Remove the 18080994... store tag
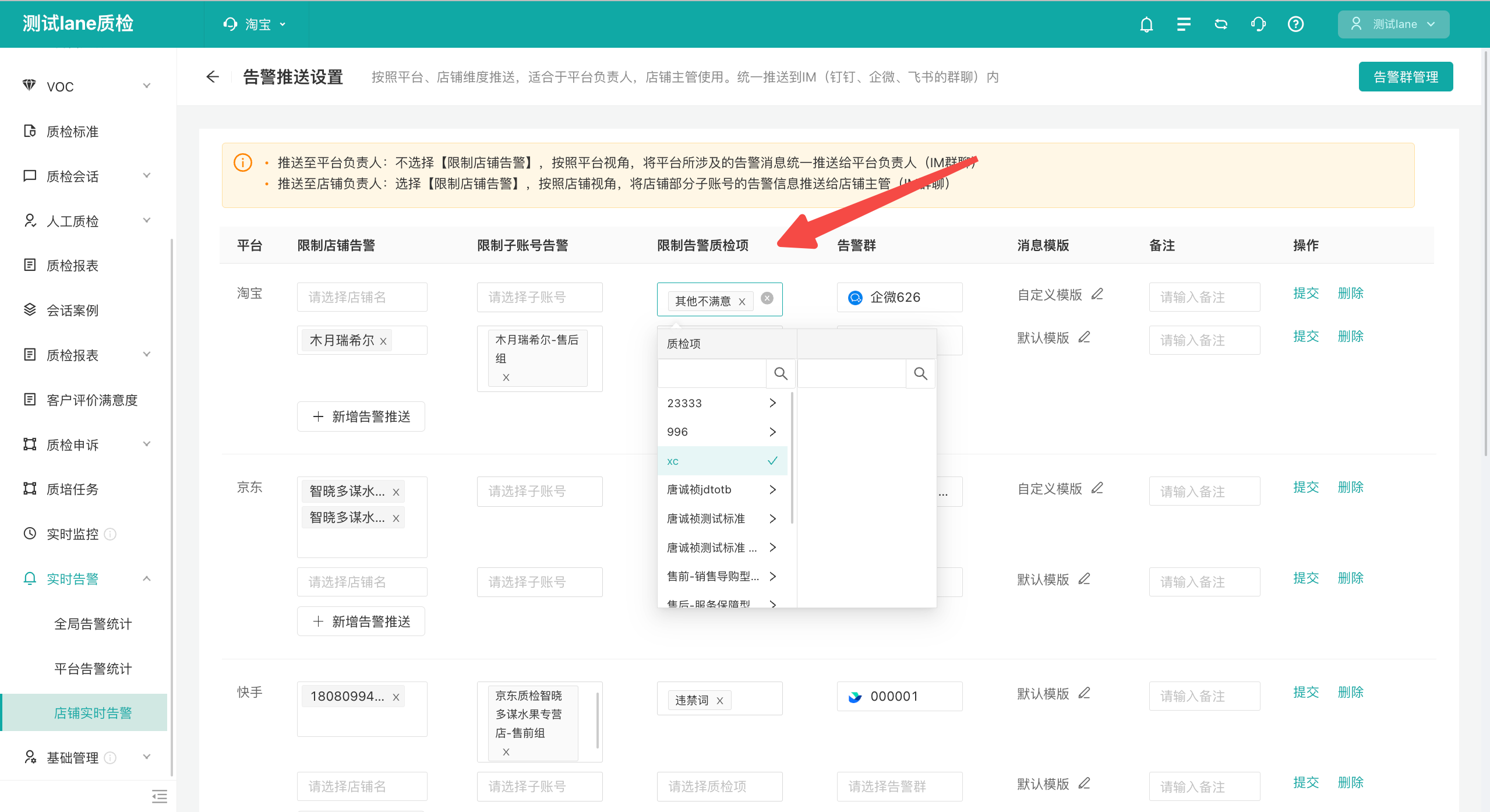This screenshot has height=812, width=1490. pyautogui.click(x=396, y=697)
